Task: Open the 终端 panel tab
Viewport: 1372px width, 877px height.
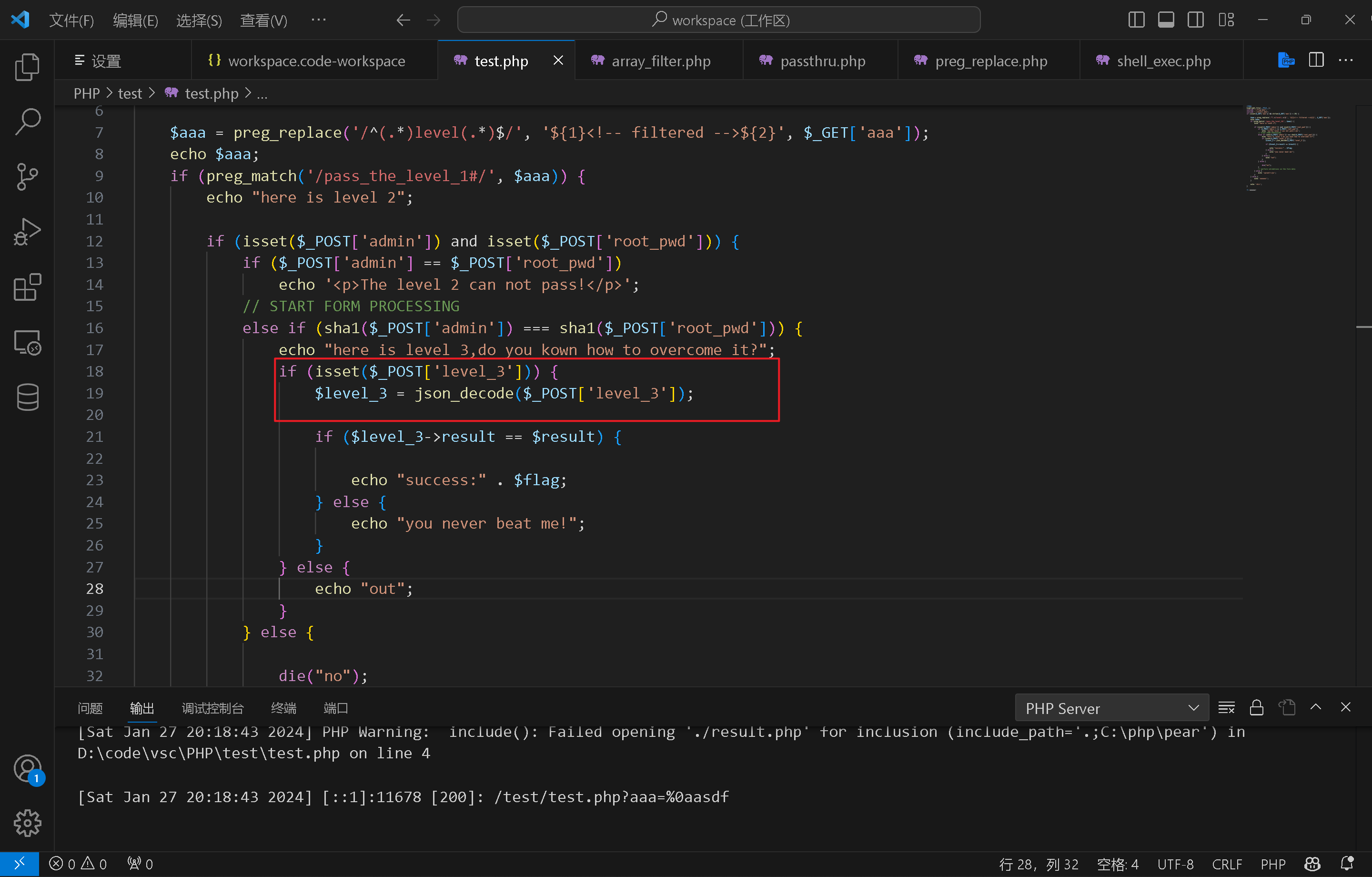Action: (283, 708)
